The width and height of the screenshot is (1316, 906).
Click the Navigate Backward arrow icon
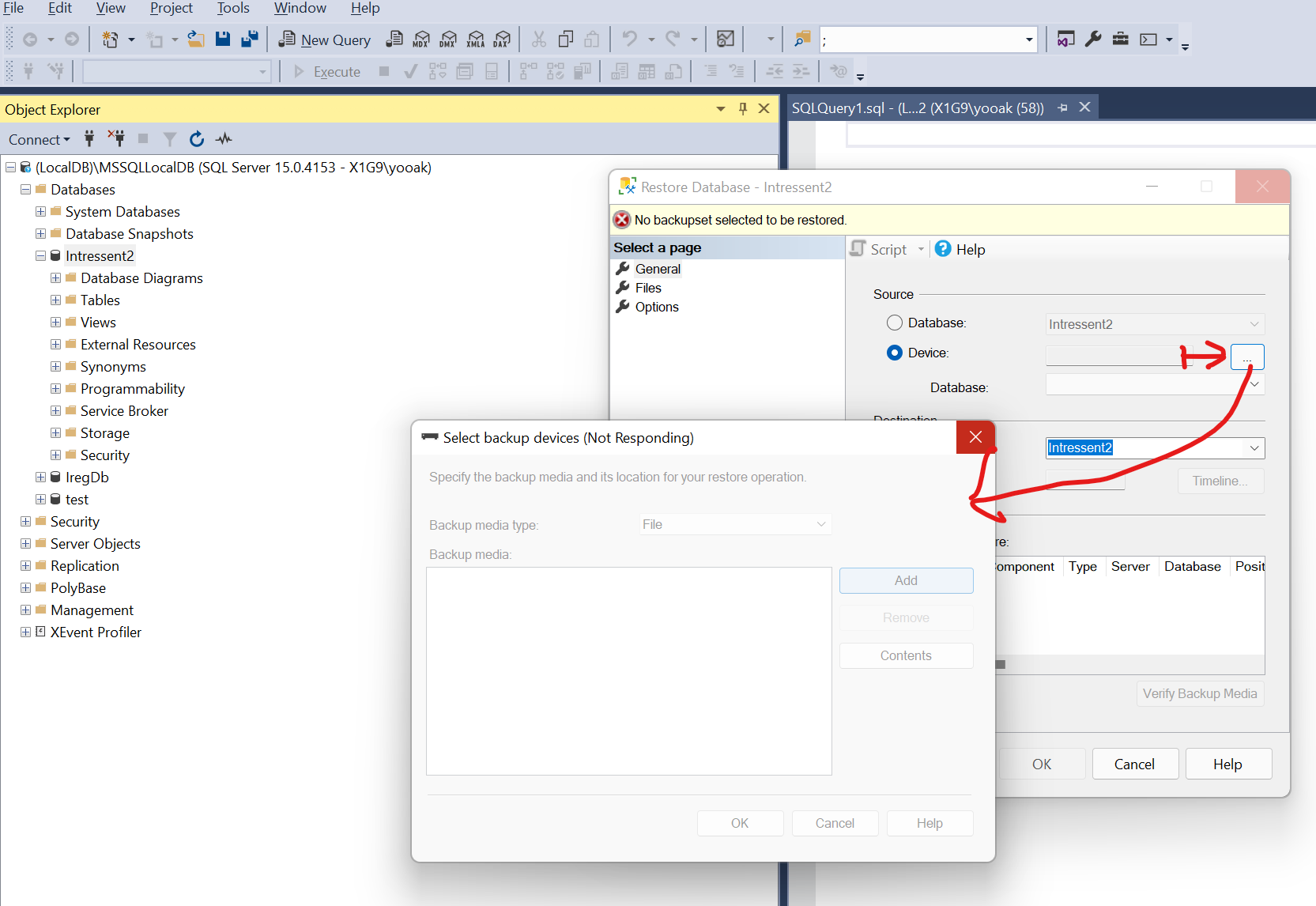tap(30, 39)
